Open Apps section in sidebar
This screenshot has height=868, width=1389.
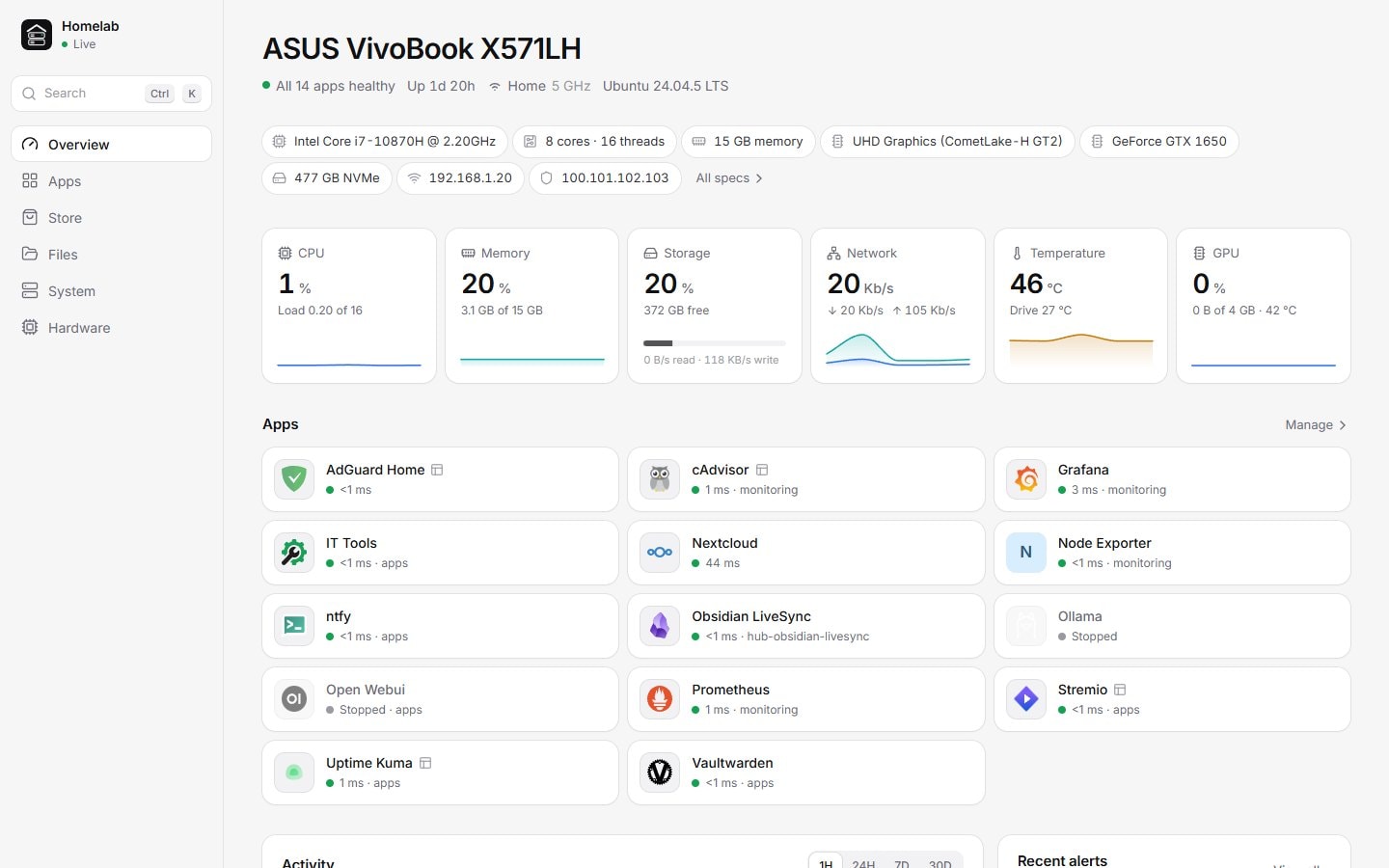click(112, 181)
